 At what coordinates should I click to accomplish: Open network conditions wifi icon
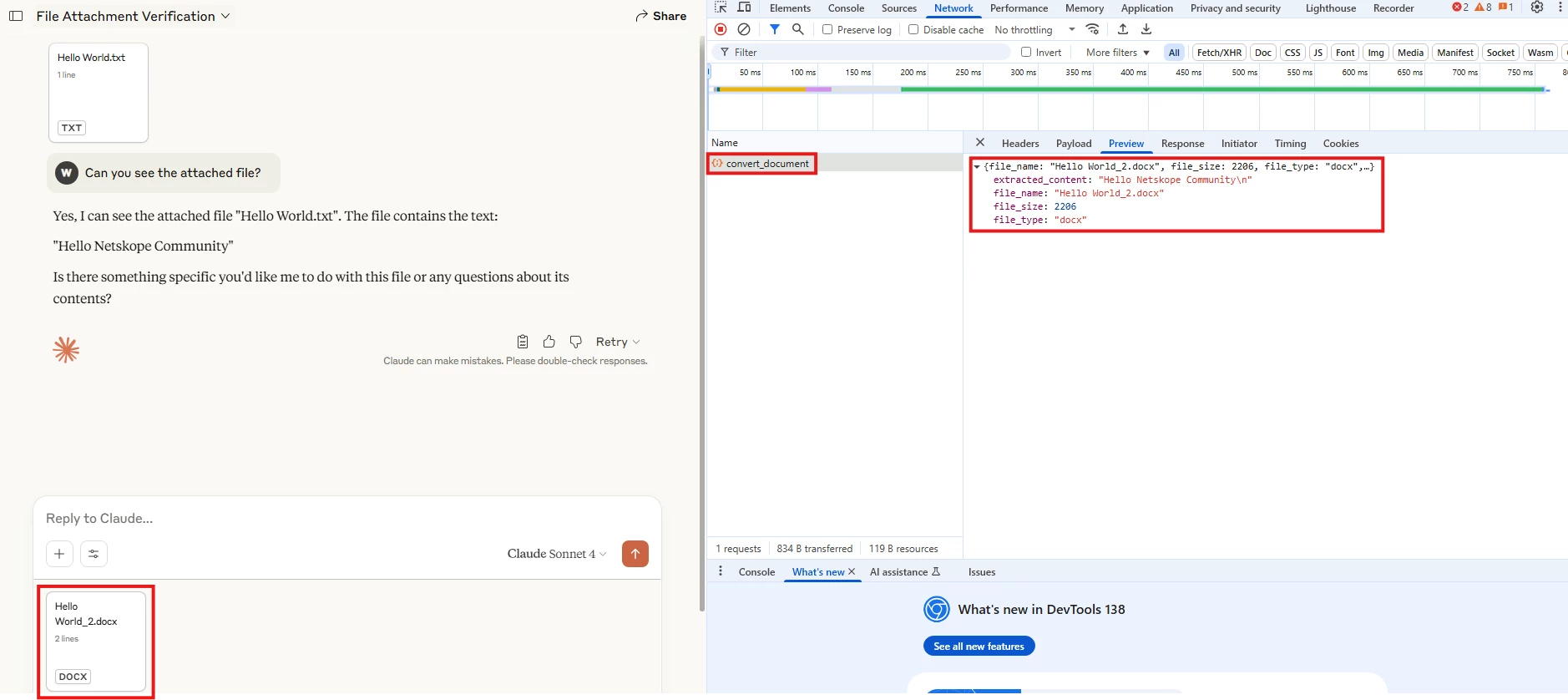click(x=1092, y=29)
